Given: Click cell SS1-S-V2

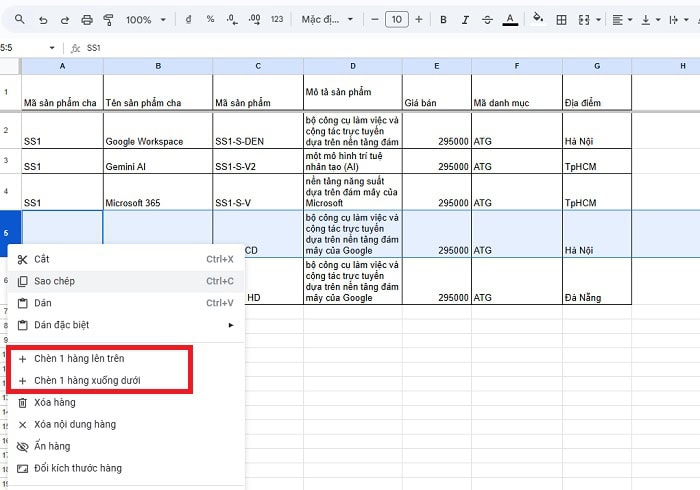Looking at the screenshot, I should [258, 161].
